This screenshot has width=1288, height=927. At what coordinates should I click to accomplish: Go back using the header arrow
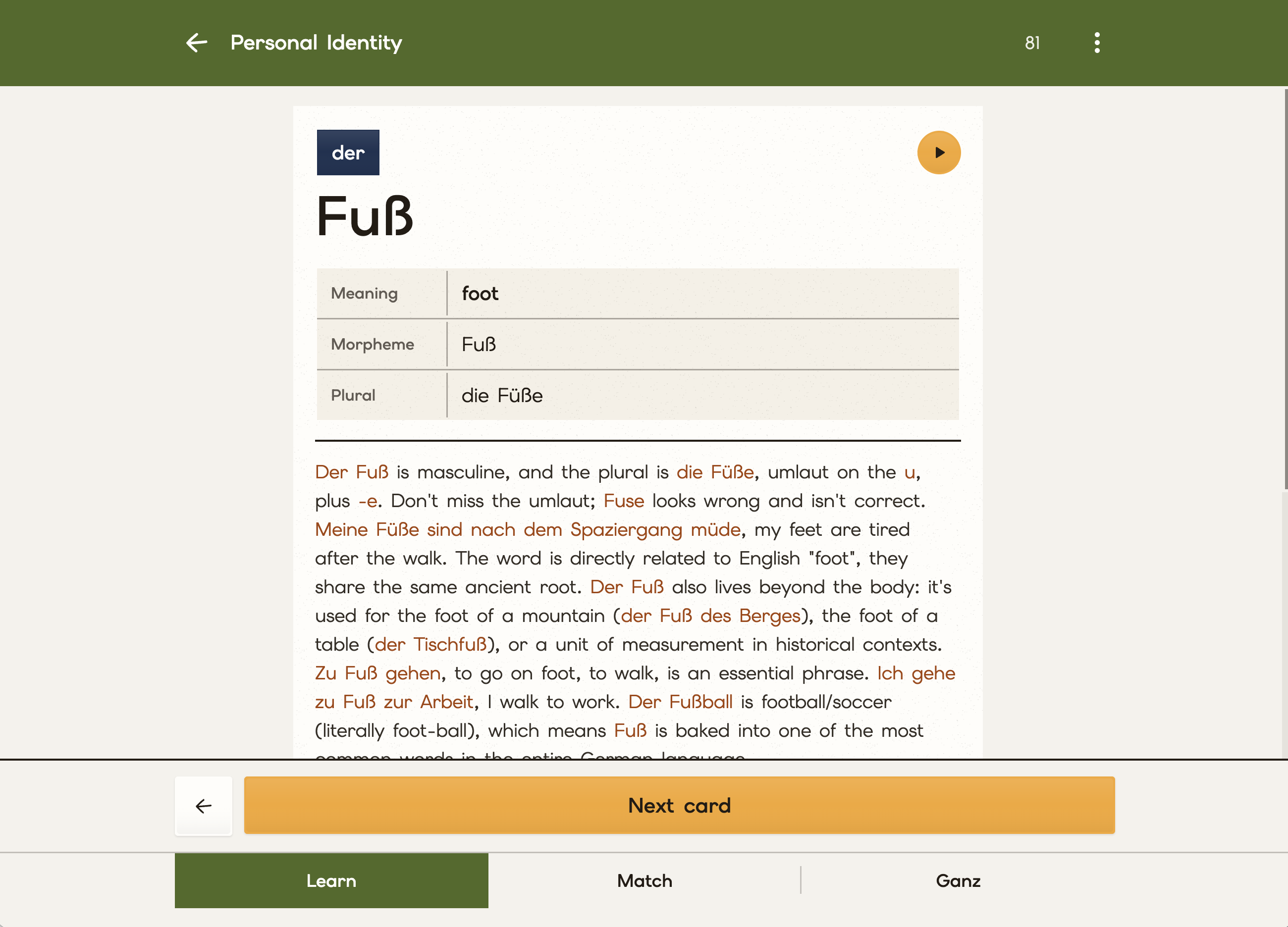pyautogui.click(x=197, y=43)
